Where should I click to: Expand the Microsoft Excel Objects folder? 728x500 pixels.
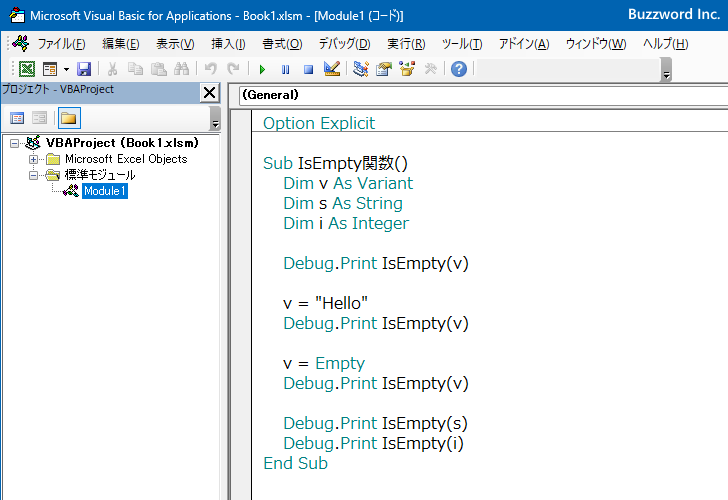pyautogui.click(x=33, y=159)
